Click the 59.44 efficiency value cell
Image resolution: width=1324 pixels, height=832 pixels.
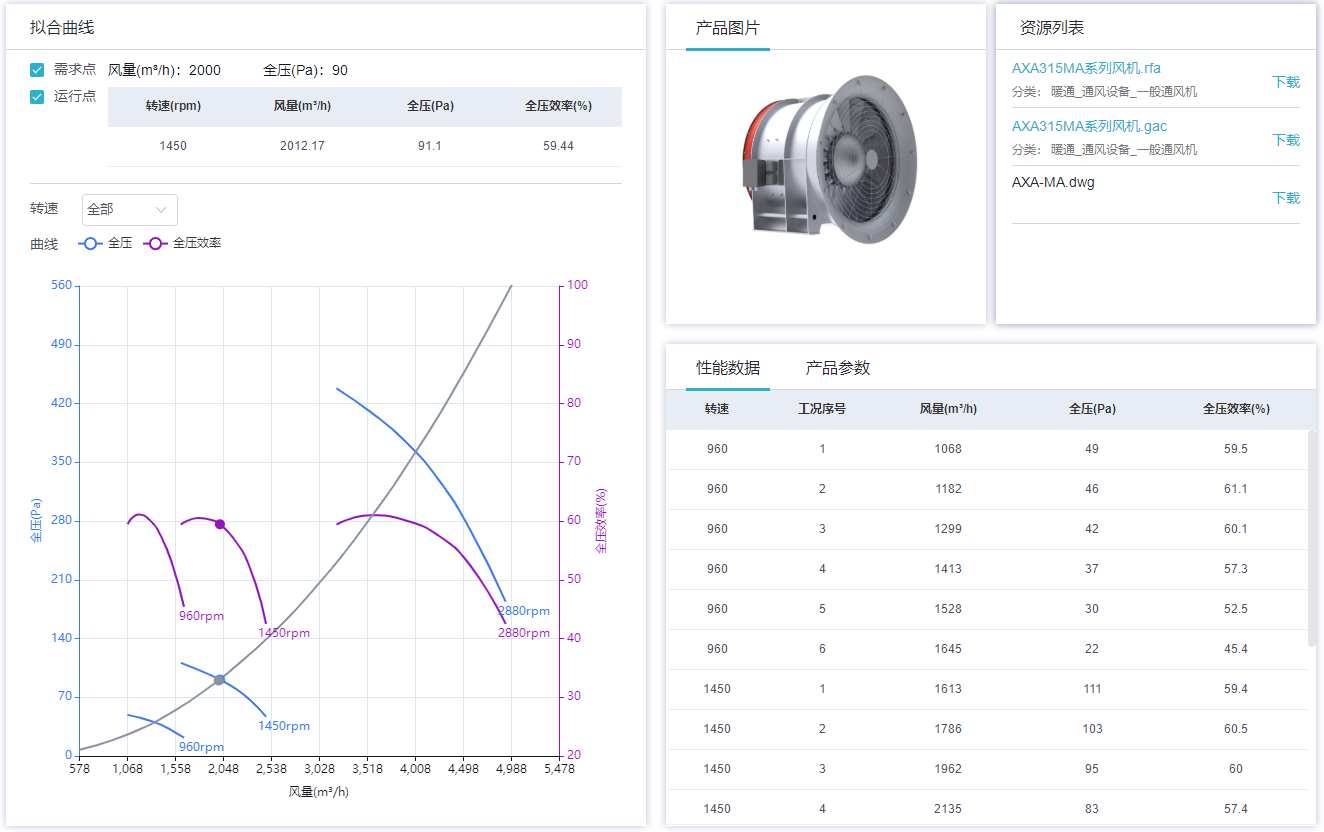pos(558,146)
